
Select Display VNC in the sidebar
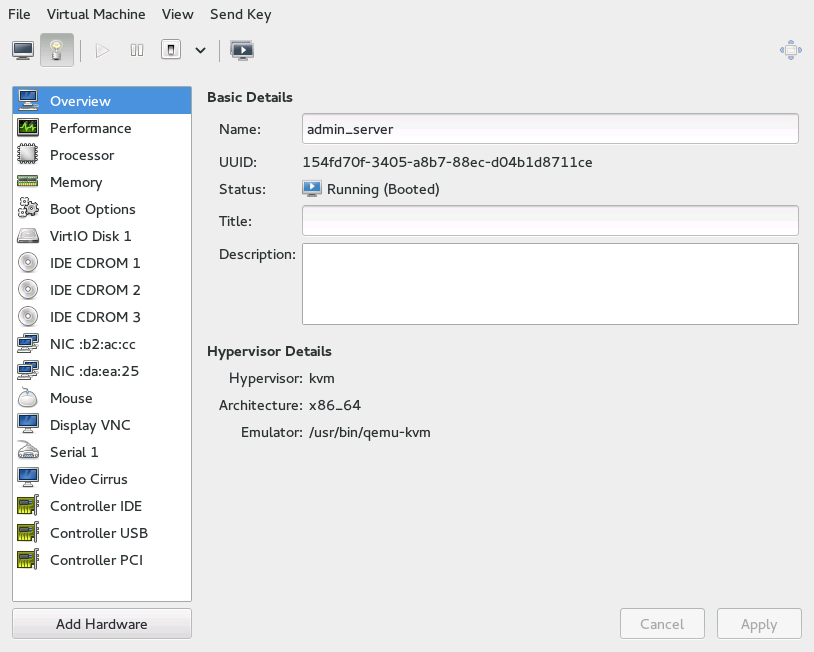90,425
